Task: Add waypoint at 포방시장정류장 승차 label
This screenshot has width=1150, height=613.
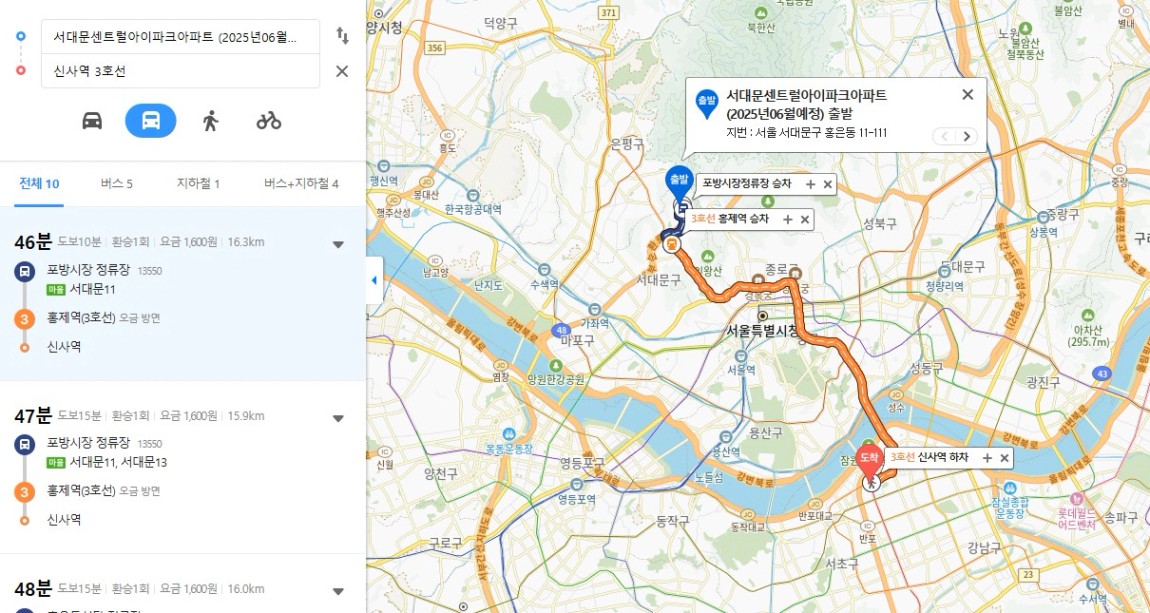Action: (x=810, y=184)
